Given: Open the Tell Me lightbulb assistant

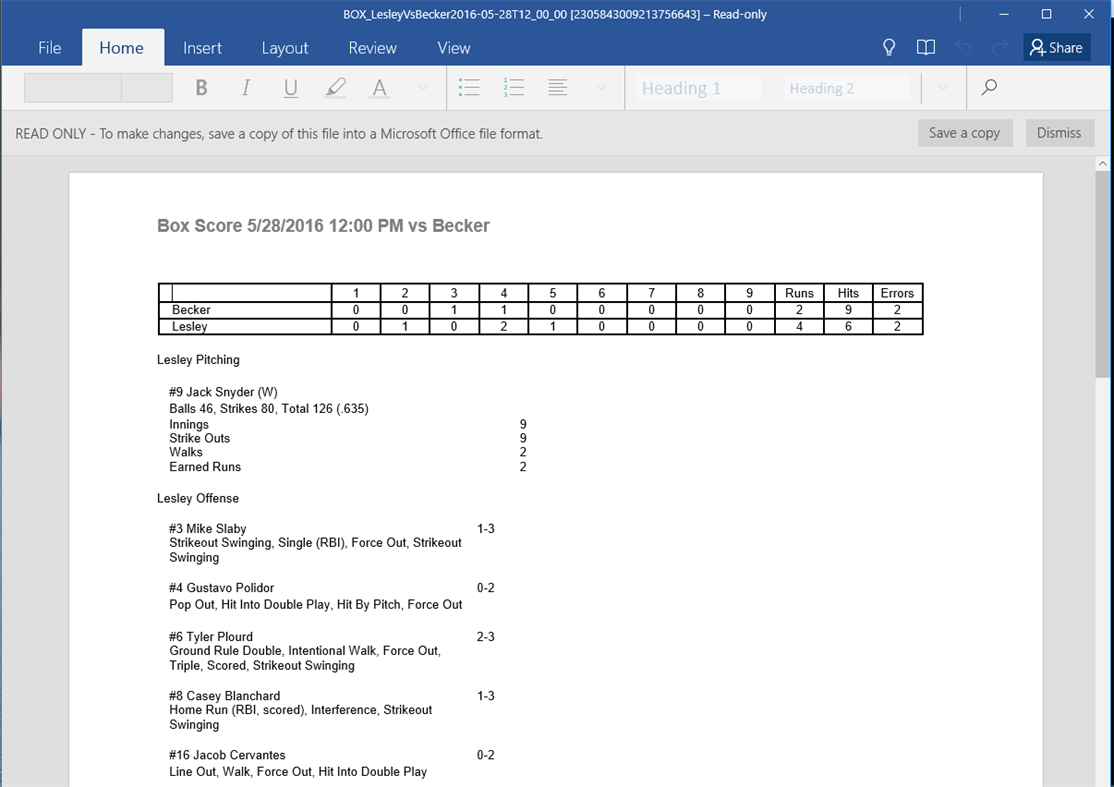Looking at the screenshot, I should click(888, 47).
